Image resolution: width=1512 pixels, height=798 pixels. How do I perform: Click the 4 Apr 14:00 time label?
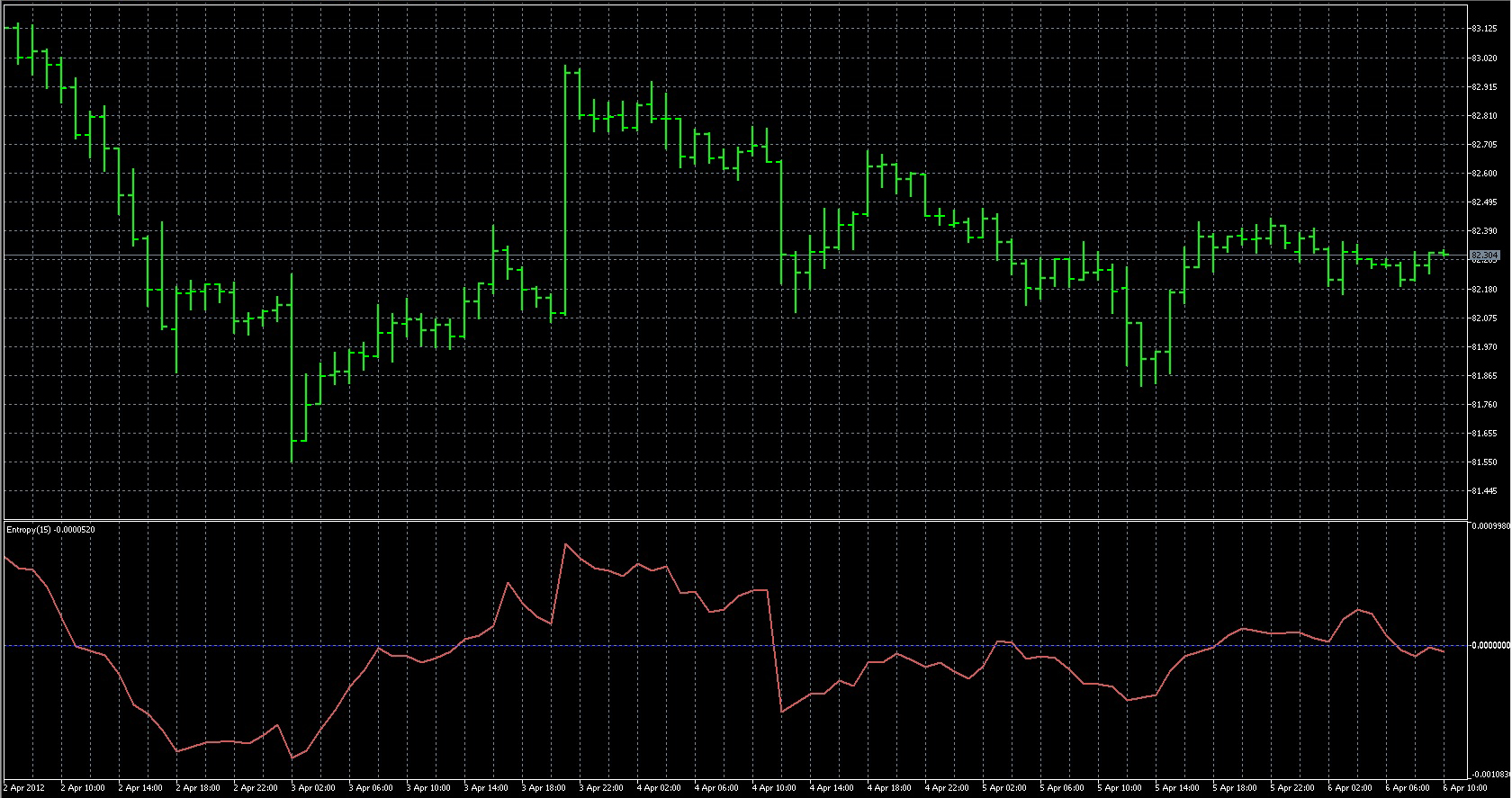click(x=832, y=788)
